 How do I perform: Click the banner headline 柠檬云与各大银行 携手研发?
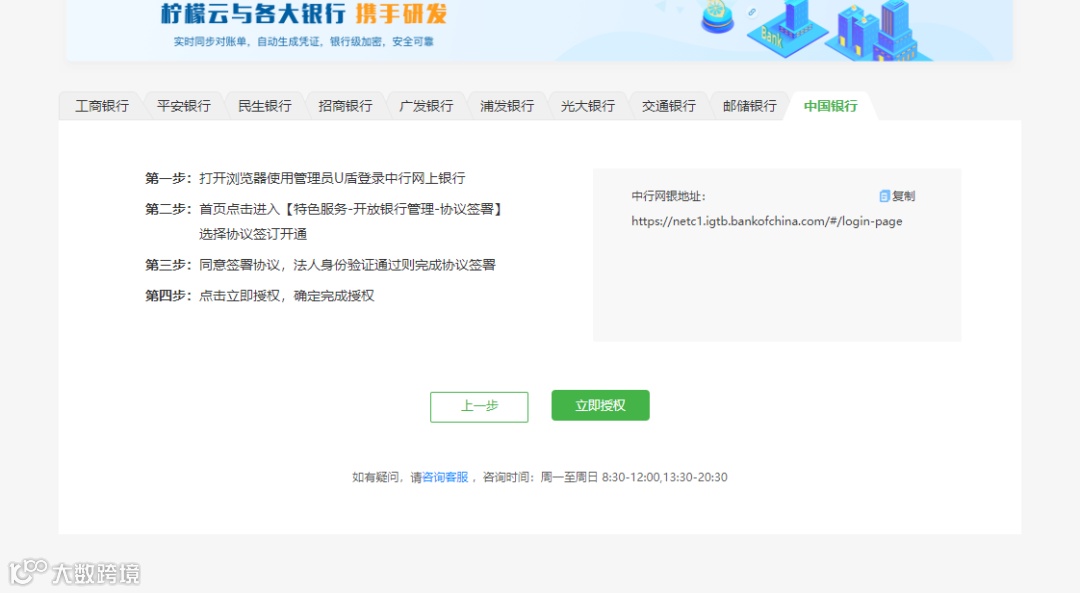(304, 13)
